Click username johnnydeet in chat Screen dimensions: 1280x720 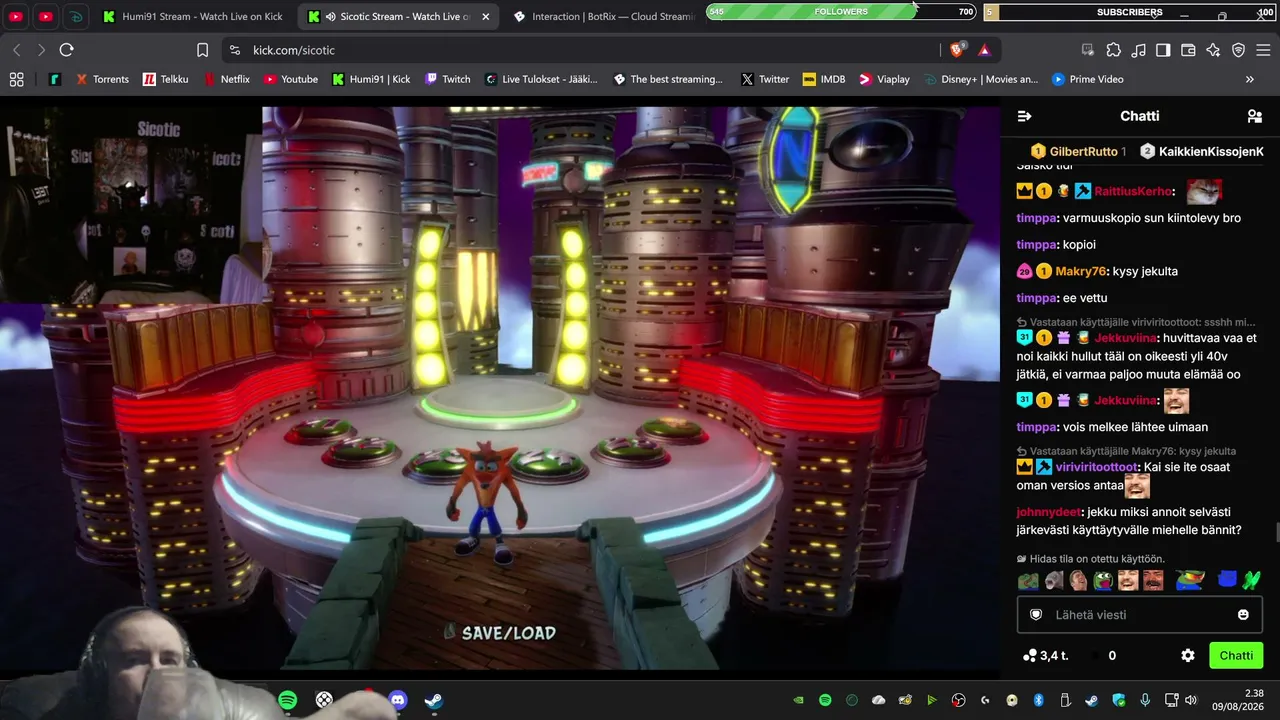pos(1050,512)
